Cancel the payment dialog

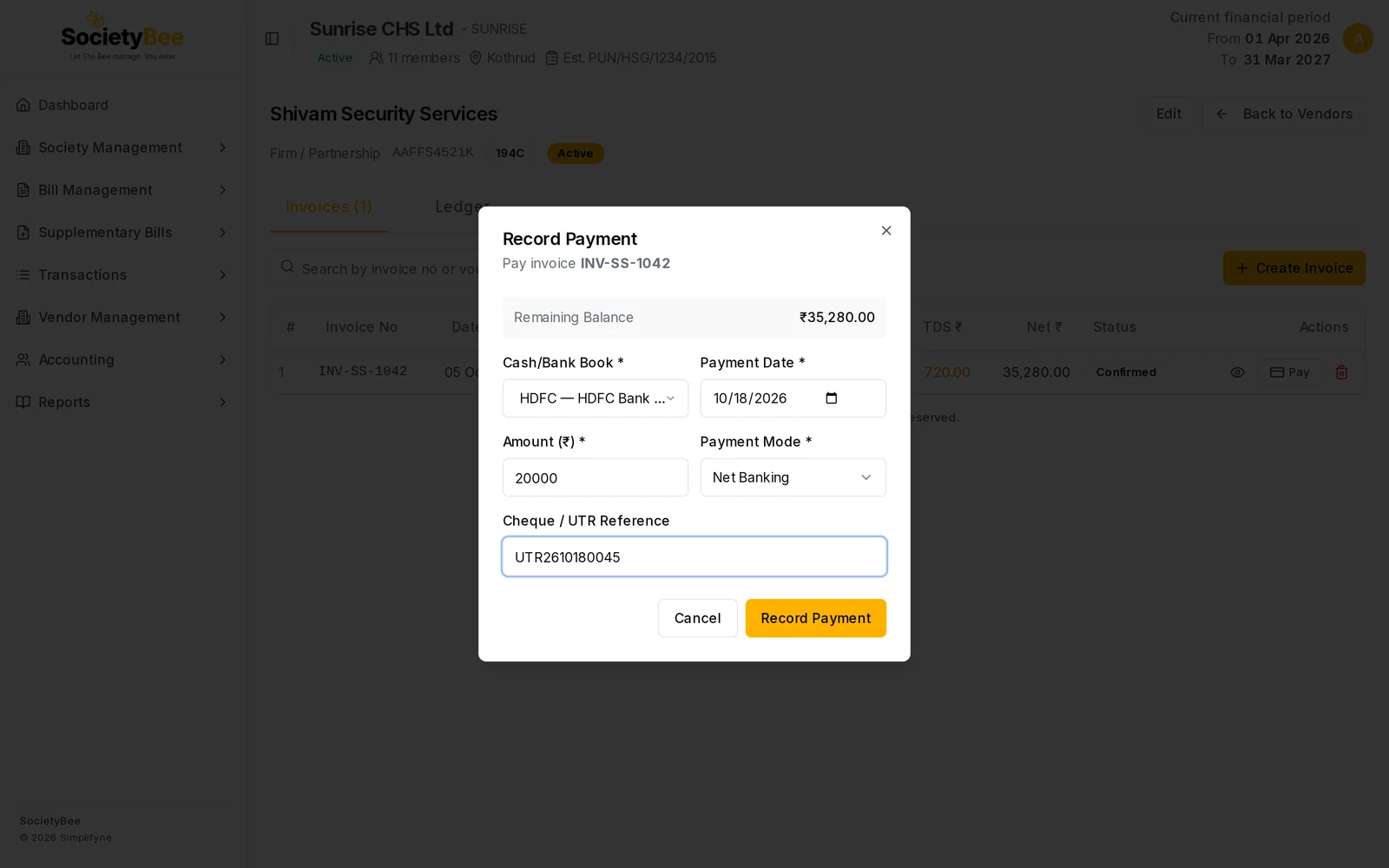coord(698,618)
